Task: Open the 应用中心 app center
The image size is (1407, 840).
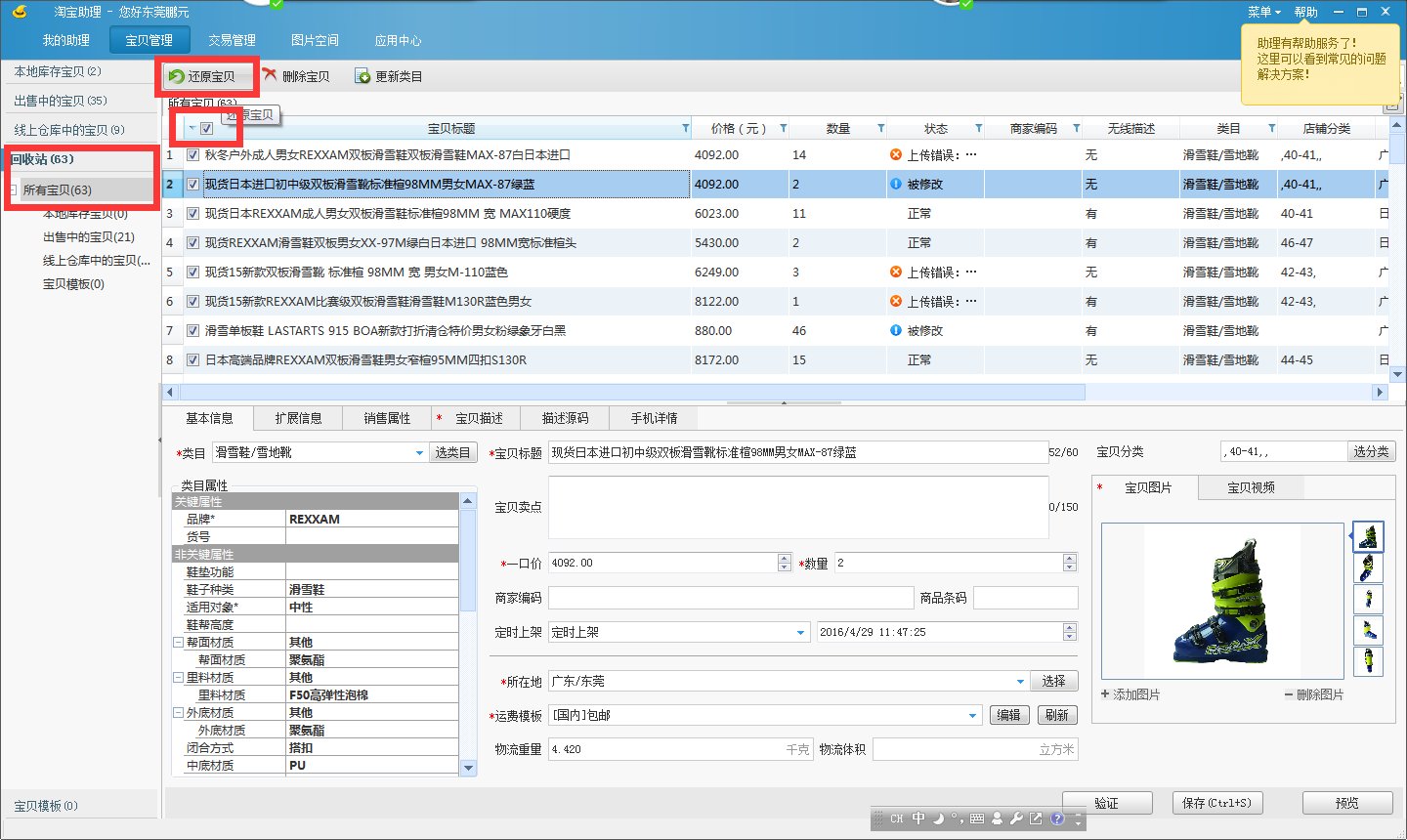Action: (x=399, y=41)
